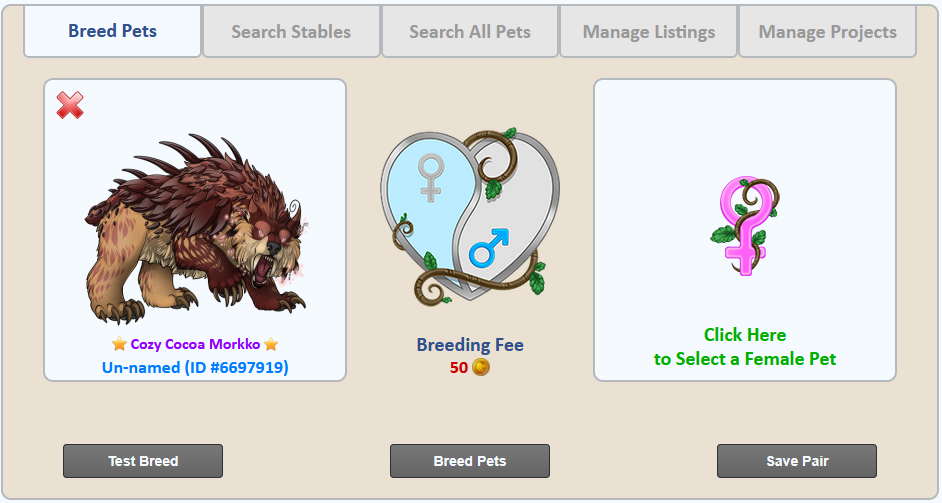
Task: Go to Search All Pets tab
Action: (x=470, y=31)
